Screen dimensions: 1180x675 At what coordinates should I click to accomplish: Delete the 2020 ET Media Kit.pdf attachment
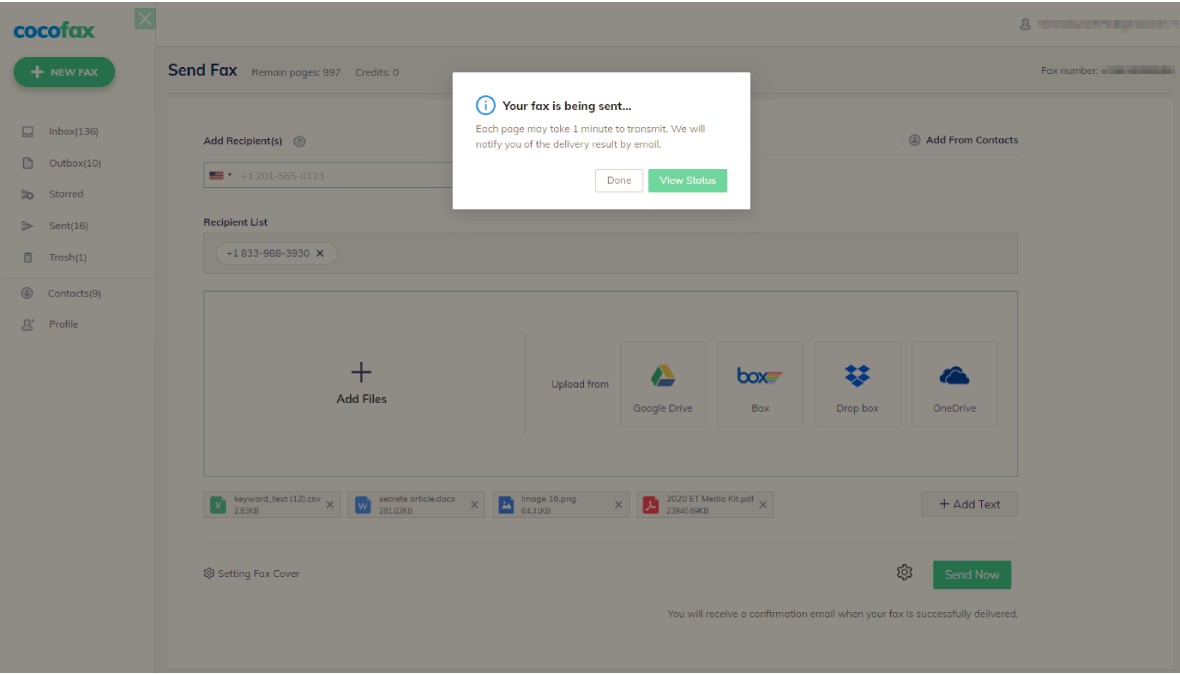[763, 505]
